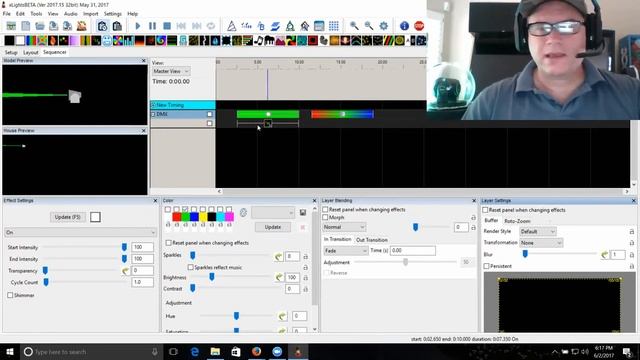Viewport: 640px width, 360px height.
Task: Enable the Shimmer checkbox
Action: pyautogui.click(x=10, y=295)
